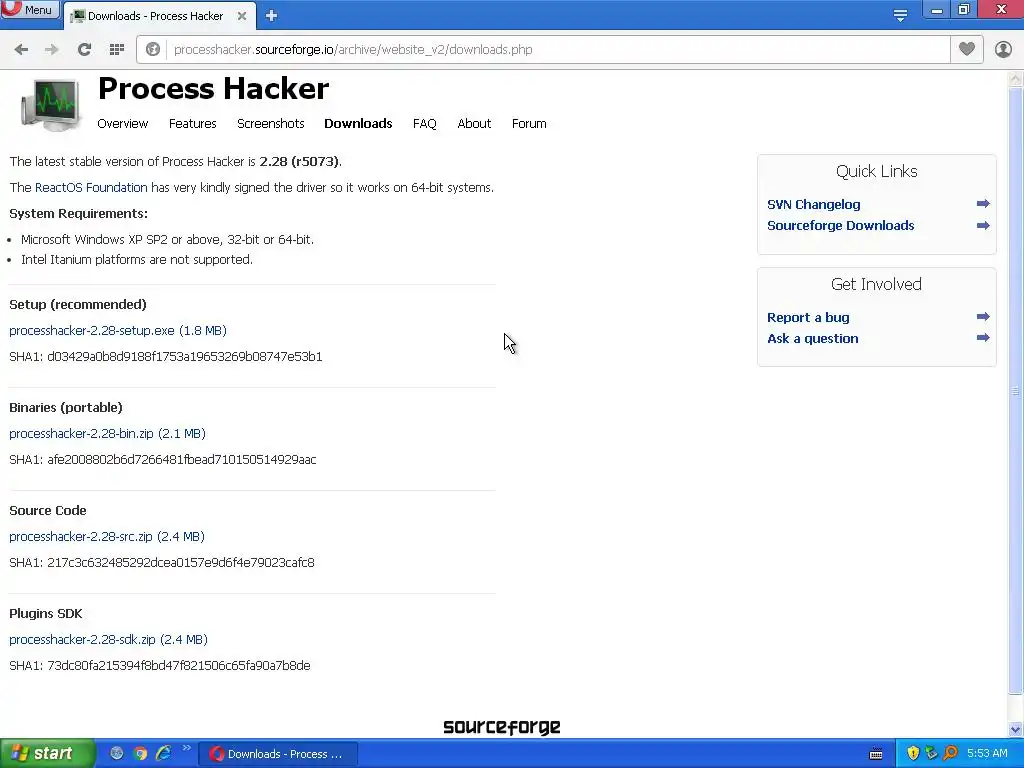Image resolution: width=1024 pixels, height=768 pixels.
Task: Close the Downloads - Process Hacker tab
Action: click(242, 16)
